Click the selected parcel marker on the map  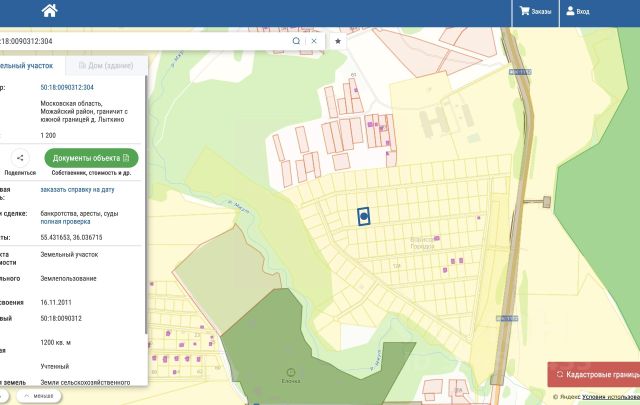364,216
